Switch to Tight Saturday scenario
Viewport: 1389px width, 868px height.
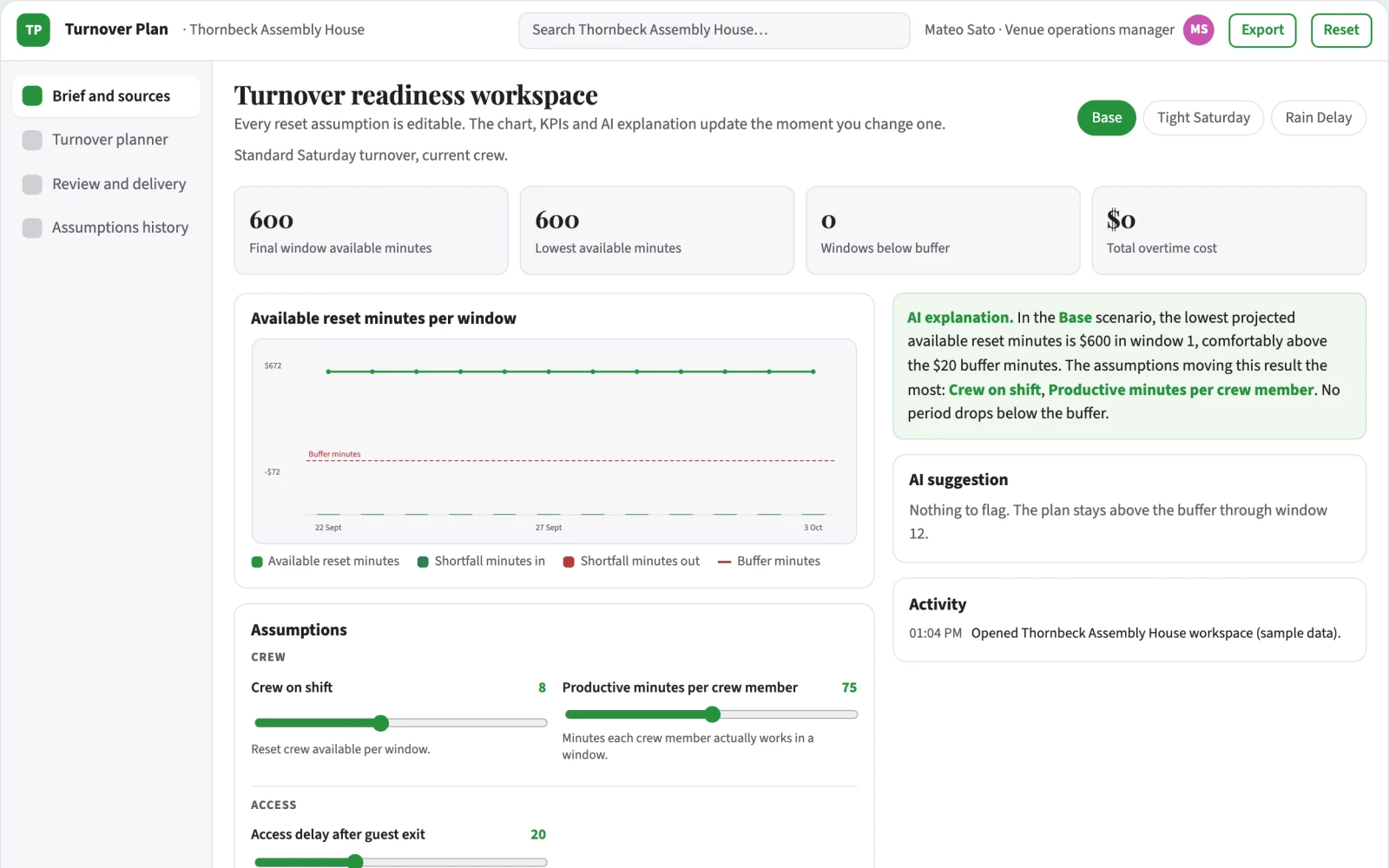point(1203,118)
